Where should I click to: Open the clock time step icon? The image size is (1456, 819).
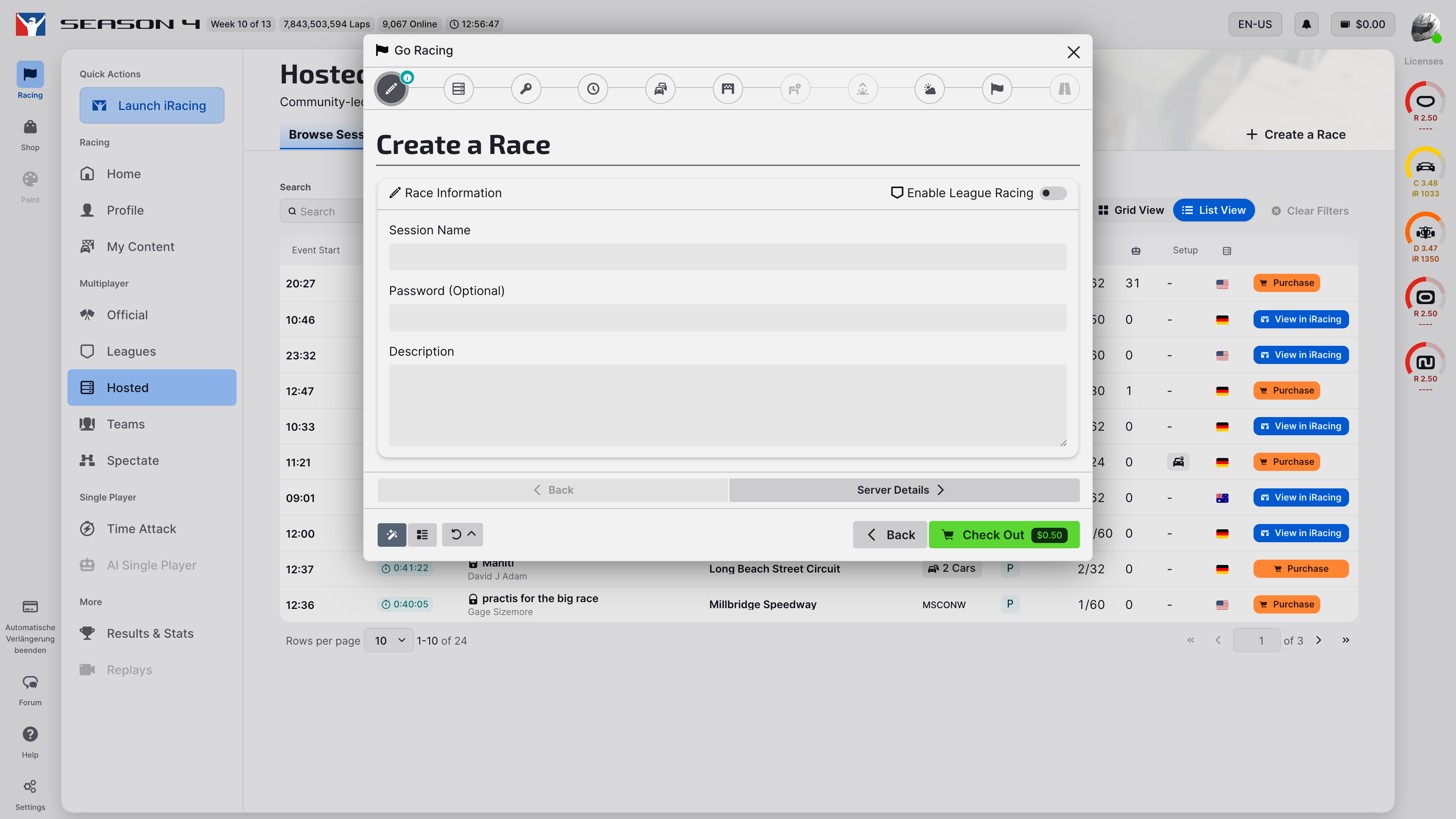click(593, 89)
